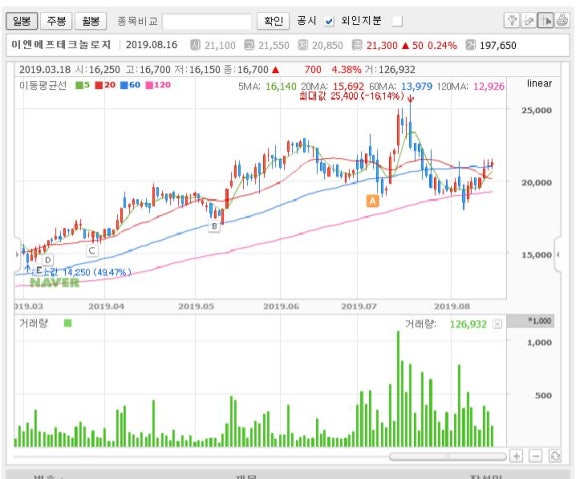Click the high price icon beside 21,550

249,45
